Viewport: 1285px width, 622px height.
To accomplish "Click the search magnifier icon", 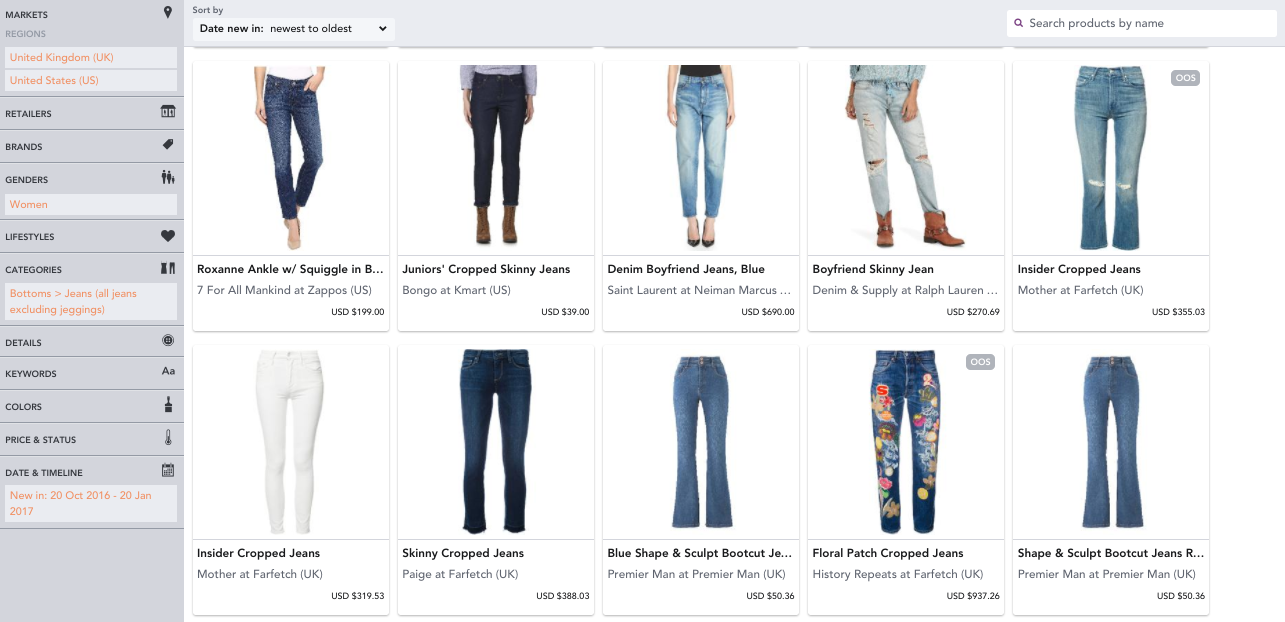I will [1018, 23].
